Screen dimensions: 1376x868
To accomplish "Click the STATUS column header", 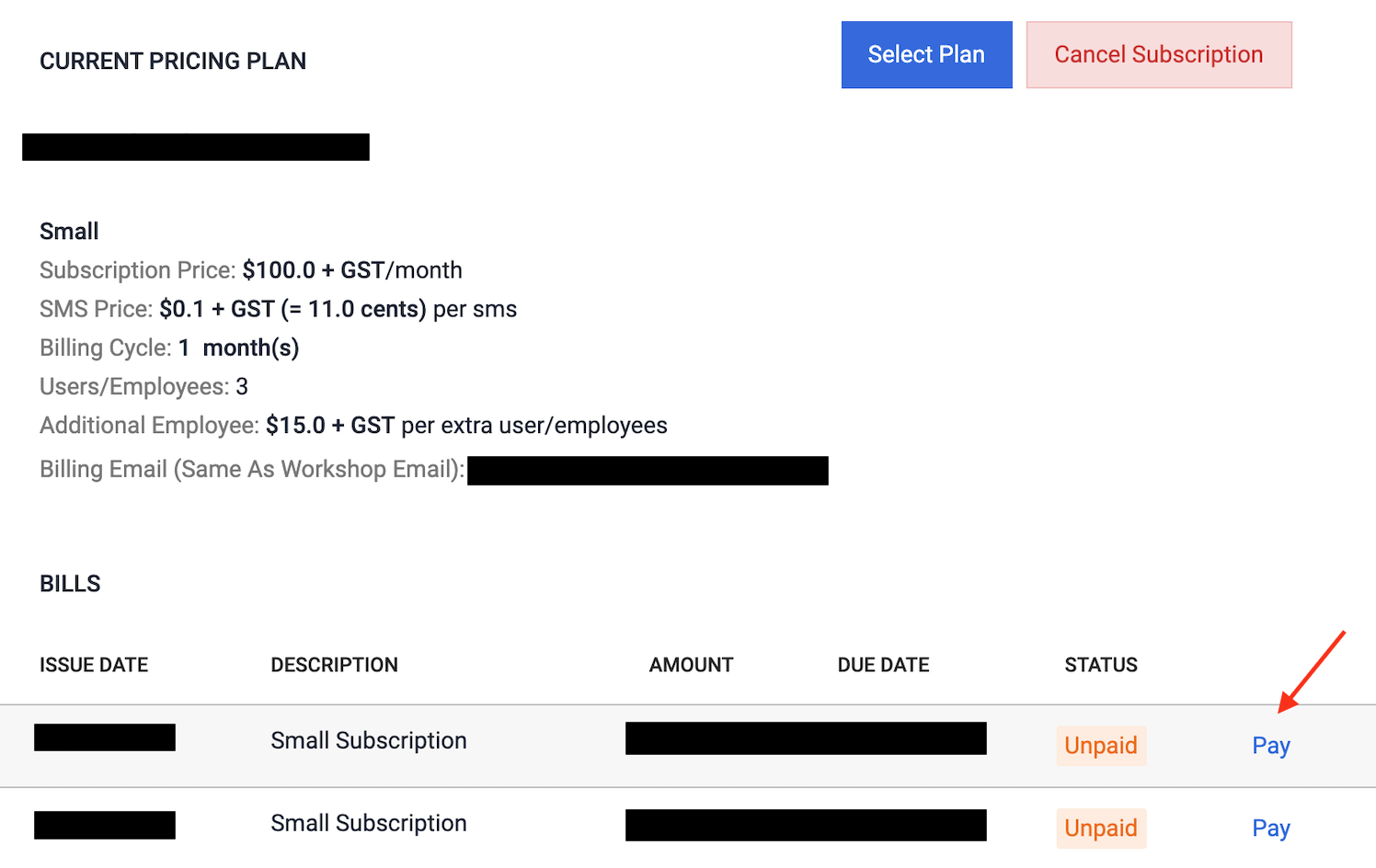I will [1101, 665].
